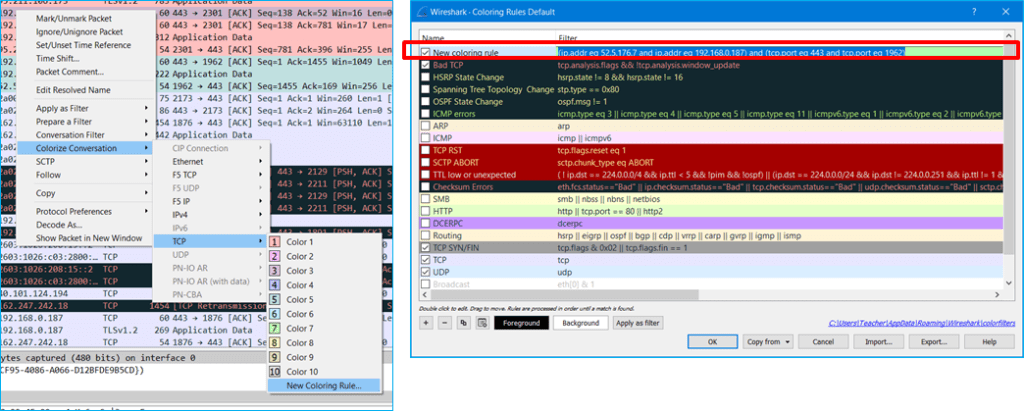Click the add new coloring rule plus icon
This screenshot has height=411, width=1024.
426,323
